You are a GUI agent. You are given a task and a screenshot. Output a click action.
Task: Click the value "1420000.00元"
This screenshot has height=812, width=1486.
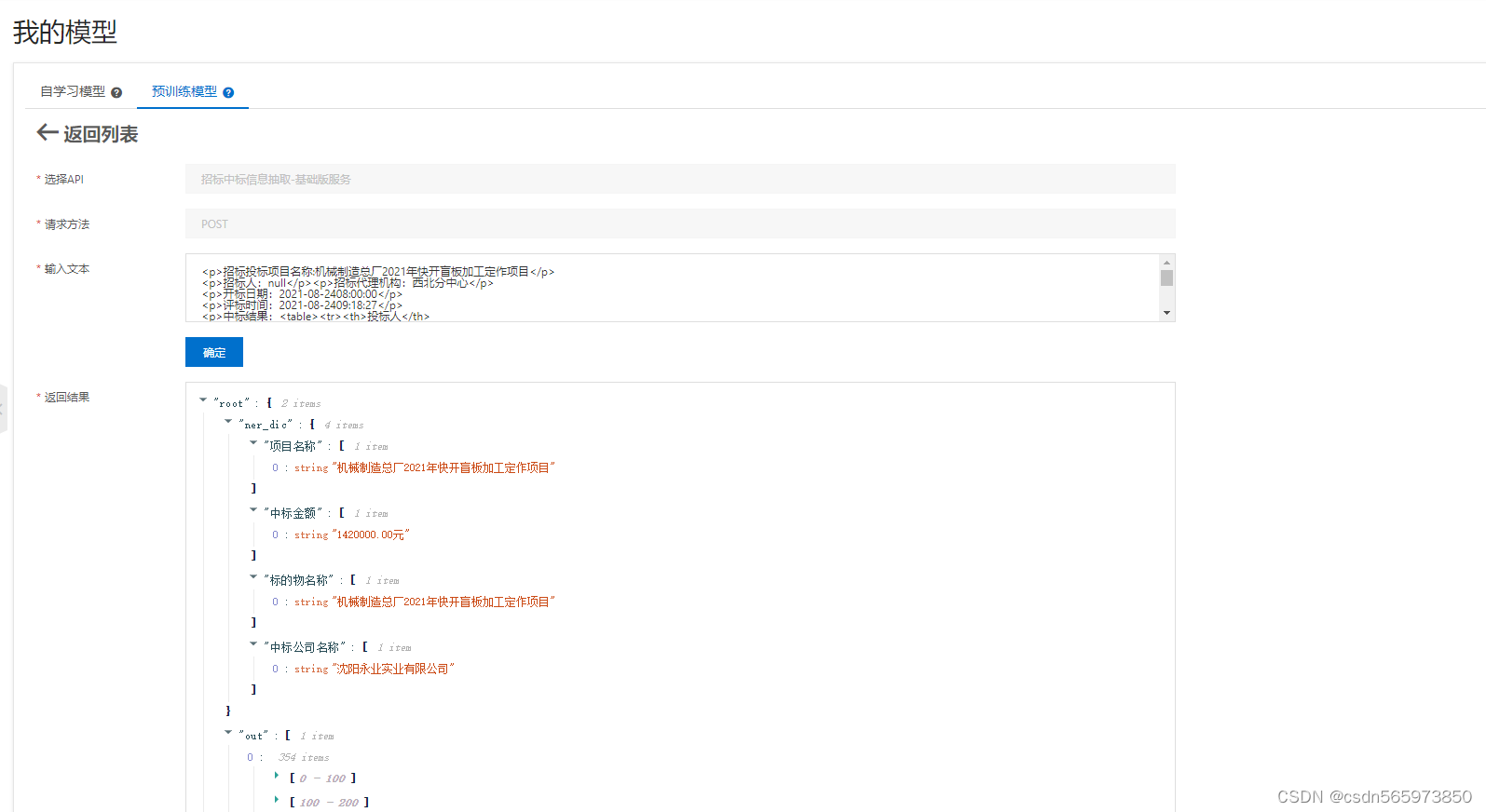click(x=371, y=535)
